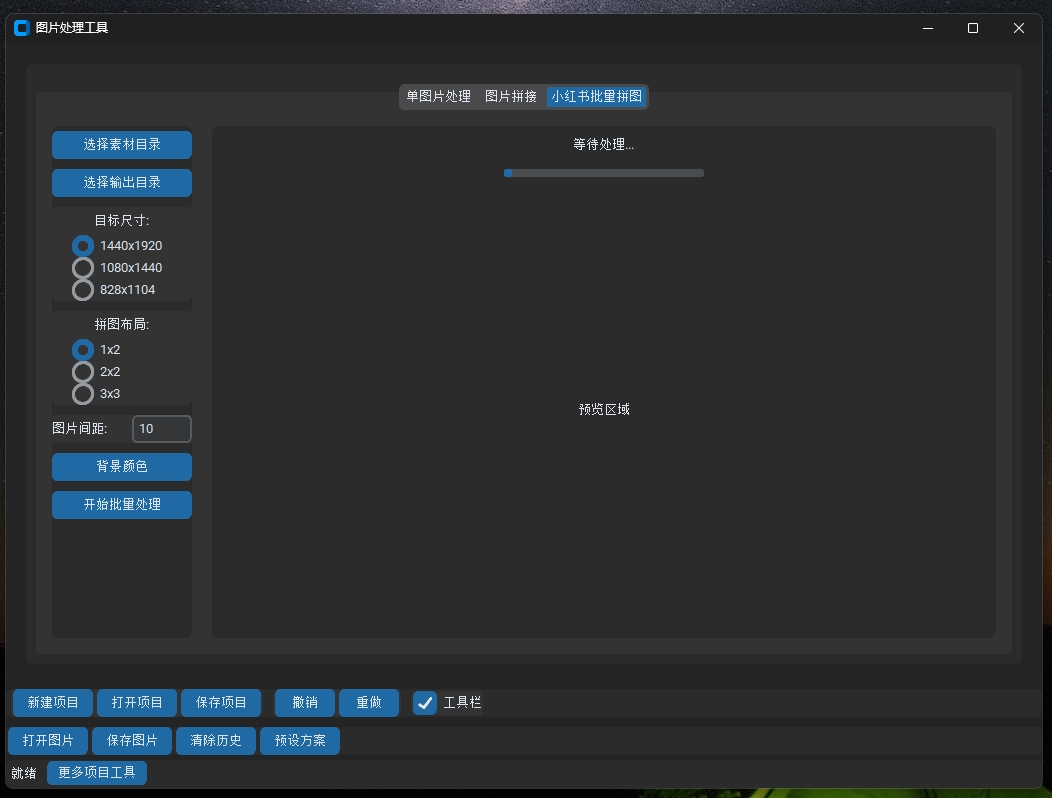Viewport: 1052px width, 798px height.
Task: Click the 等待处理... status label
Action: click(x=604, y=144)
